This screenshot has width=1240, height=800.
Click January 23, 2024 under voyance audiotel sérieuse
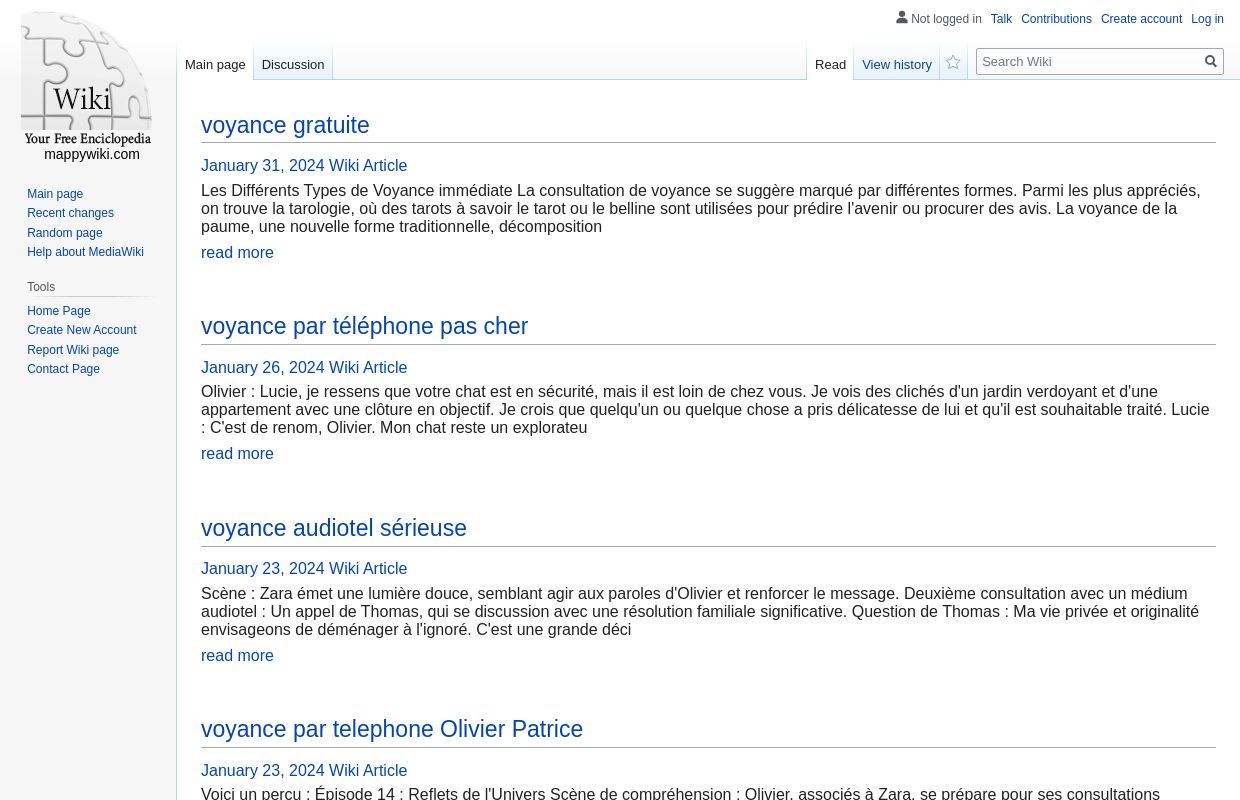tap(304, 569)
